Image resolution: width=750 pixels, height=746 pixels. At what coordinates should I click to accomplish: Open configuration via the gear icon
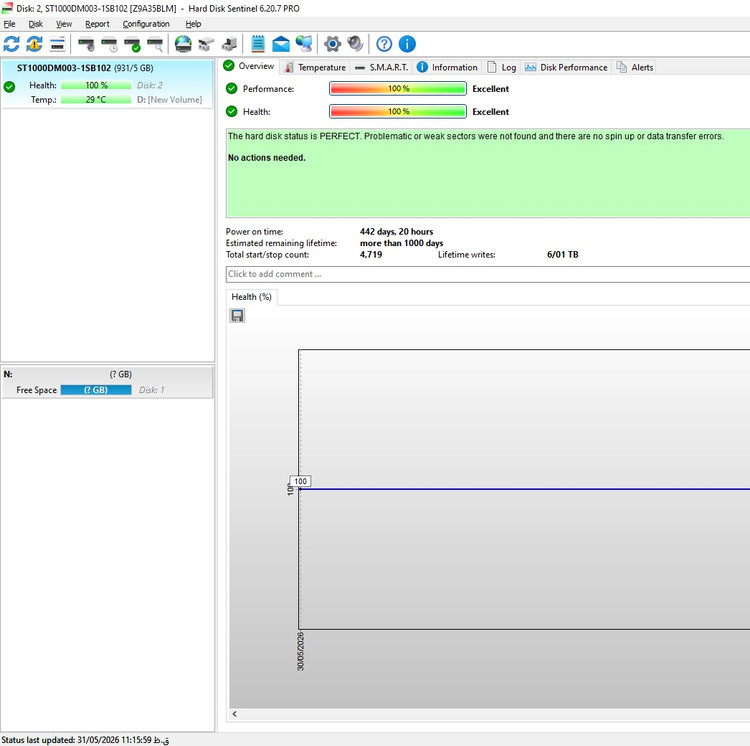(332, 44)
